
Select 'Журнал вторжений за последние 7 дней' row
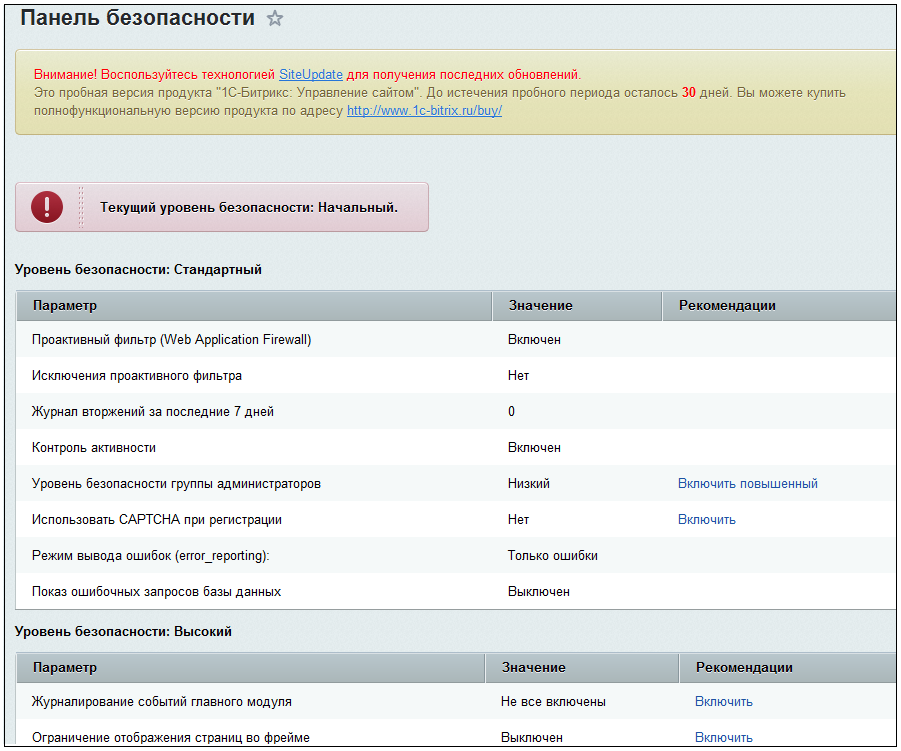[x=456, y=411]
